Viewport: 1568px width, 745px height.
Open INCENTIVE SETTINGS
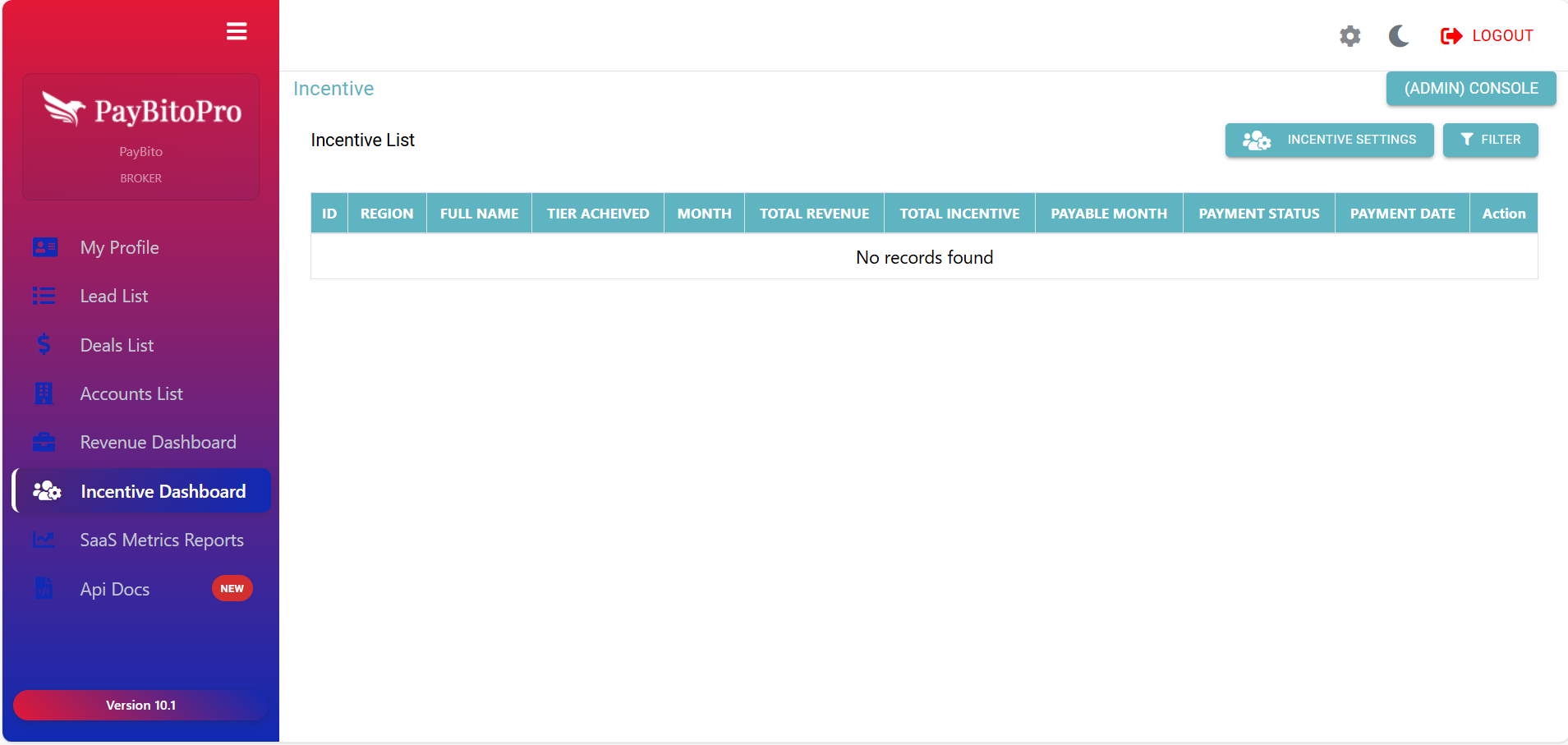1329,140
